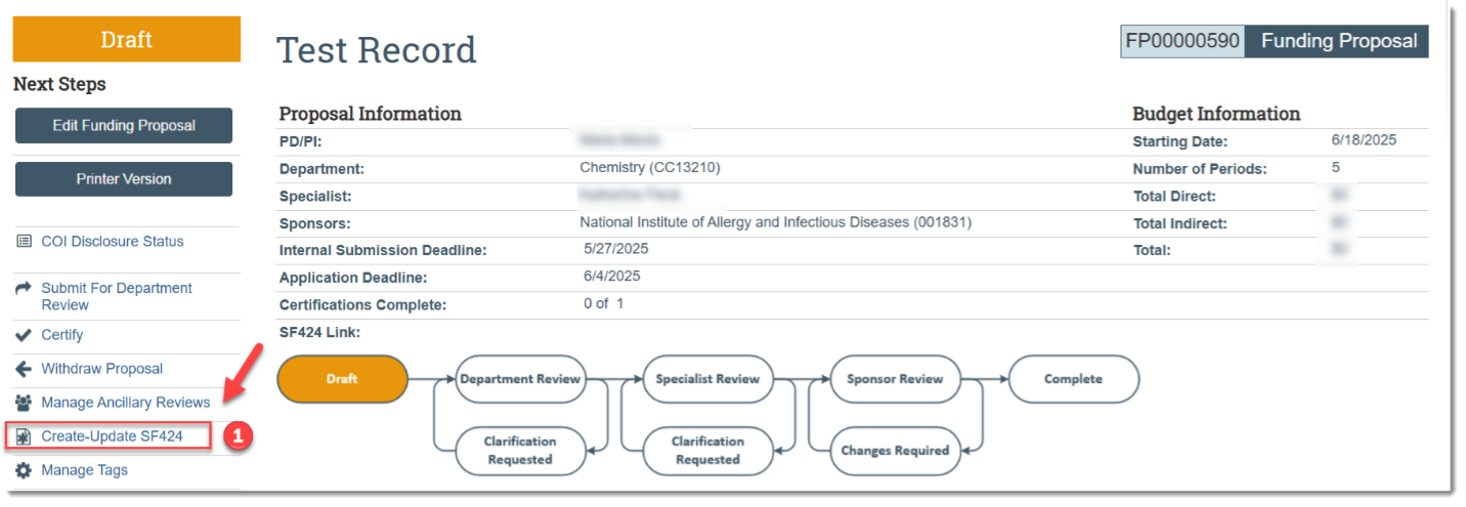The height and width of the screenshot is (507, 1466).
Task: Open the Printer Version
Action: coord(124,179)
